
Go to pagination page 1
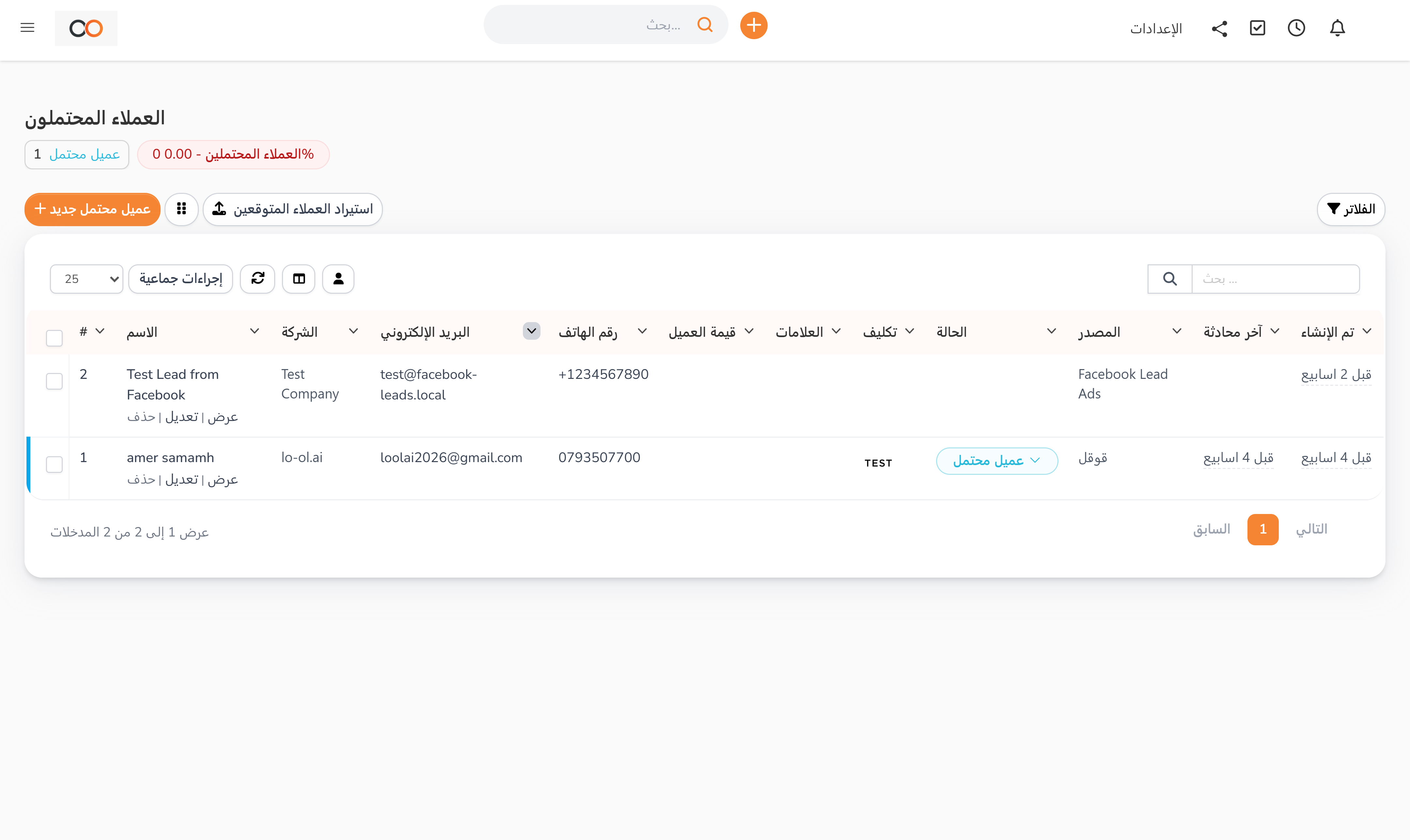[1262, 529]
